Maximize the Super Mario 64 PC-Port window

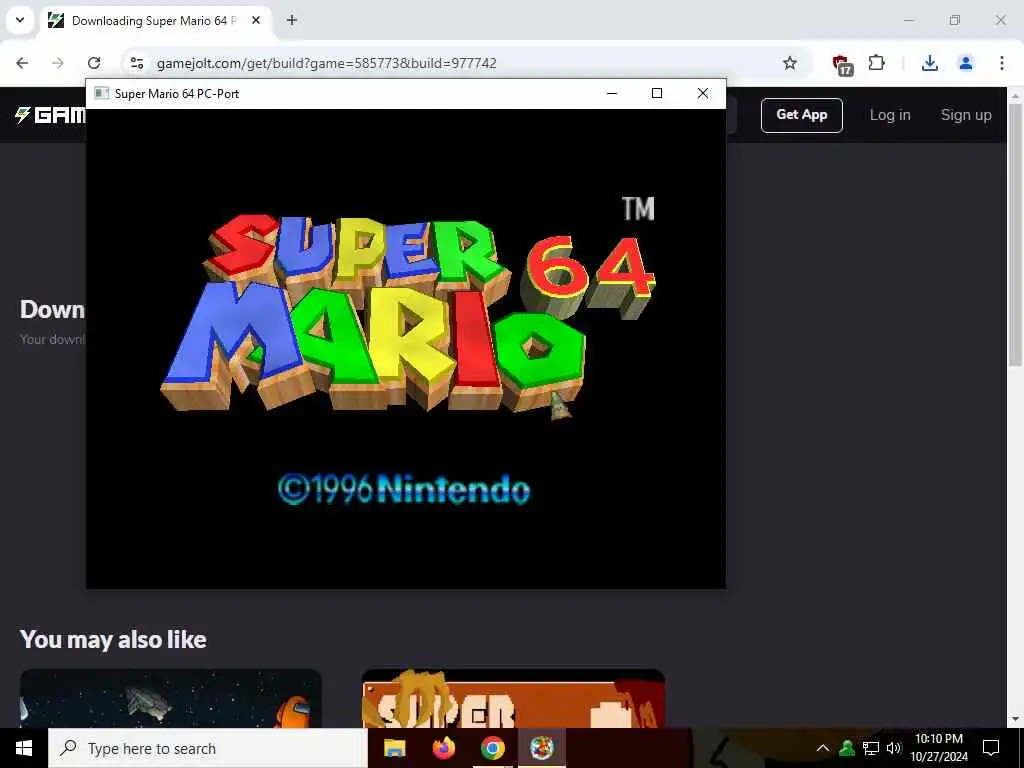click(657, 93)
